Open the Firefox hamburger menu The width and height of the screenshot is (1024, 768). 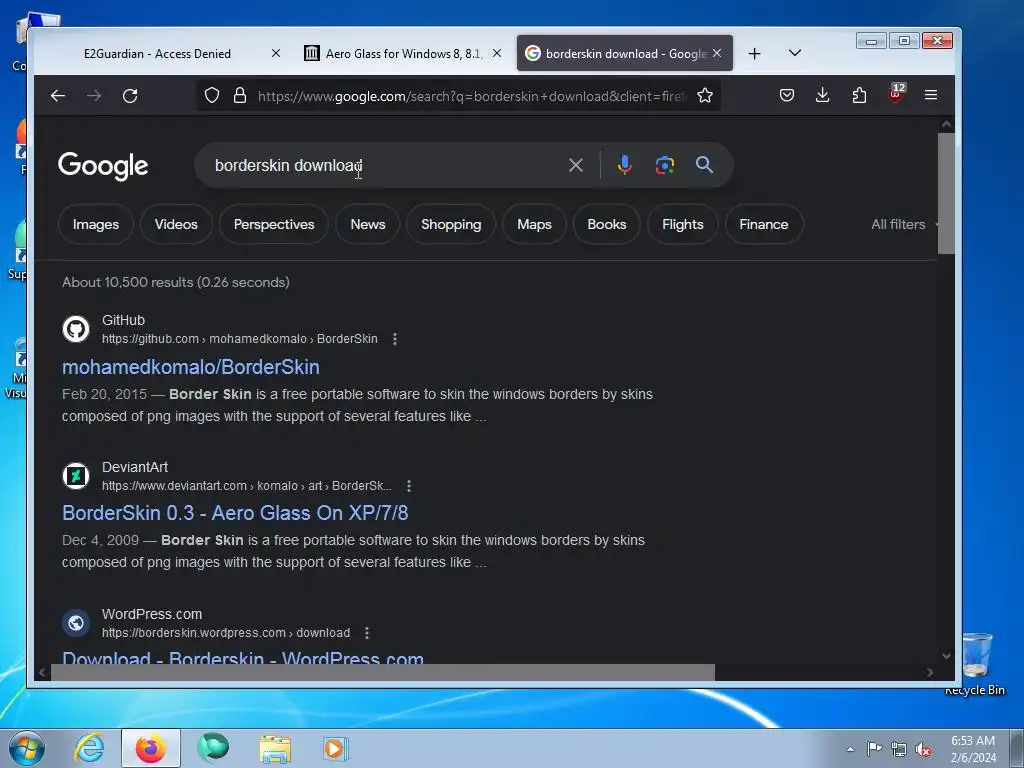coord(931,95)
